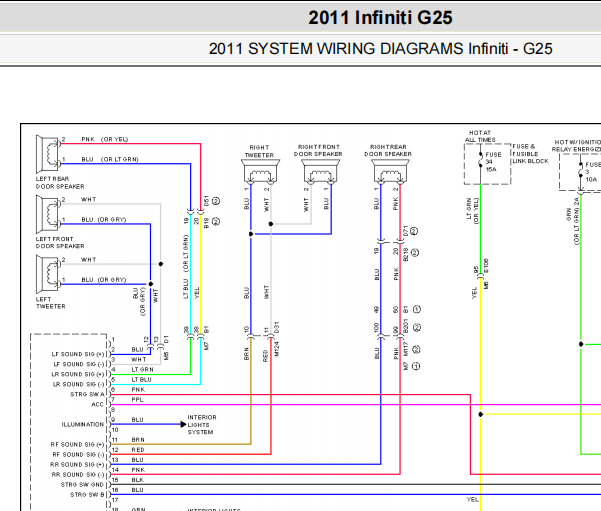Click the ACC pin label

point(97,404)
